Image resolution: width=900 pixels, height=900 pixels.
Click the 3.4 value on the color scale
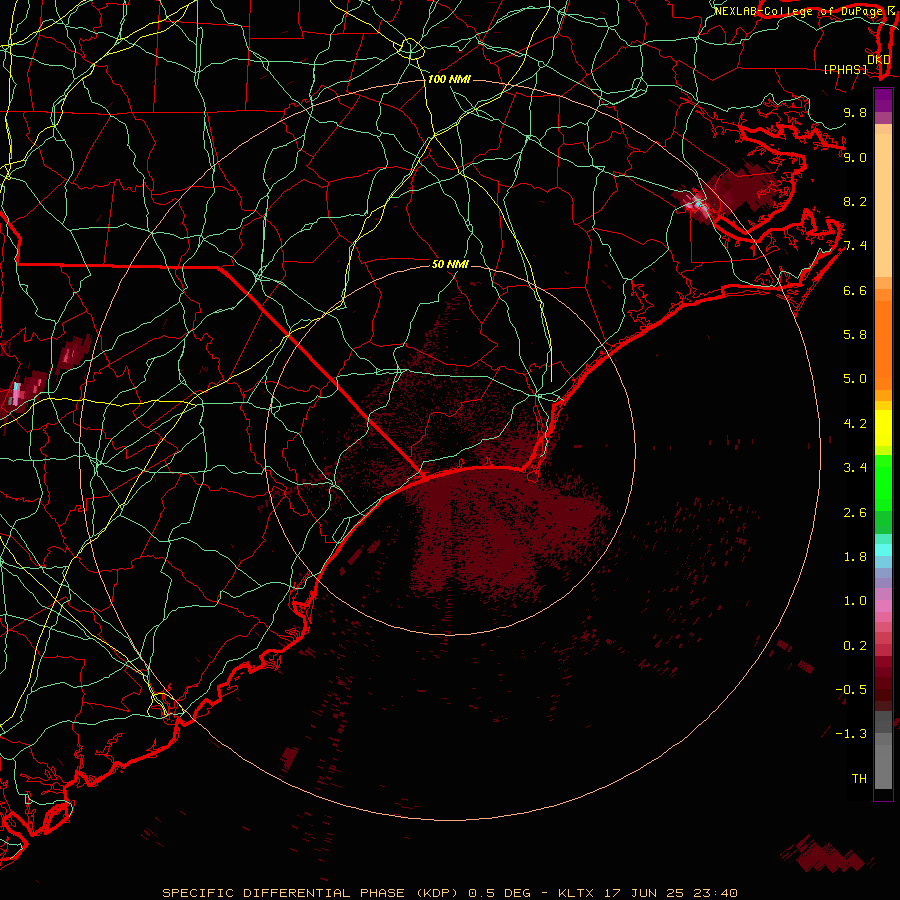(x=855, y=467)
